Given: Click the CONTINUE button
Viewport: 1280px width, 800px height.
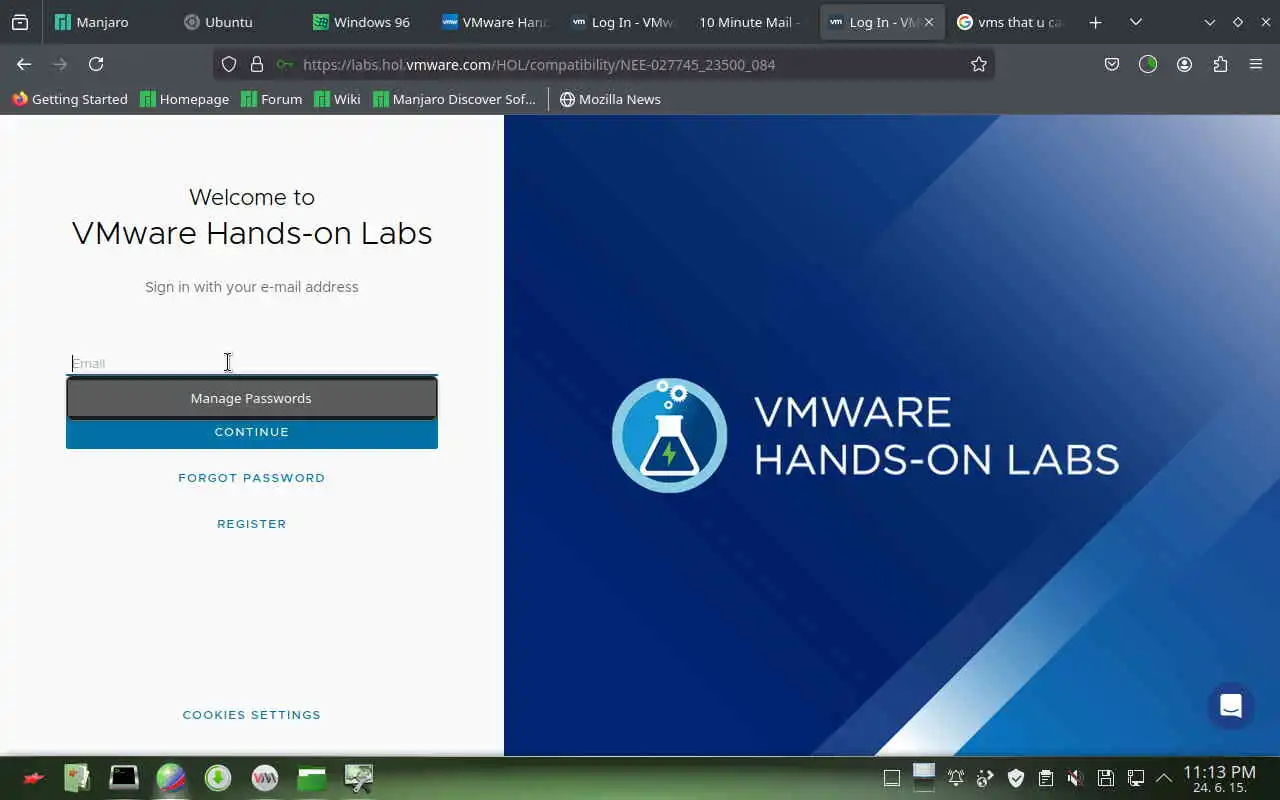Looking at the screenshot, I should click(x=252, y=432).
